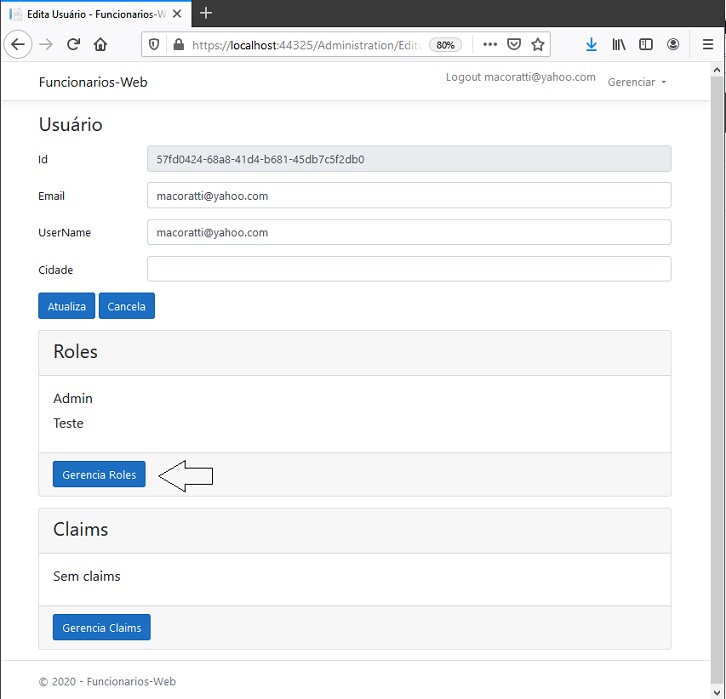Expand the Gerenciar dropdown menu
The width and height of the screenshot is (726, 699).
pos(637,82)
